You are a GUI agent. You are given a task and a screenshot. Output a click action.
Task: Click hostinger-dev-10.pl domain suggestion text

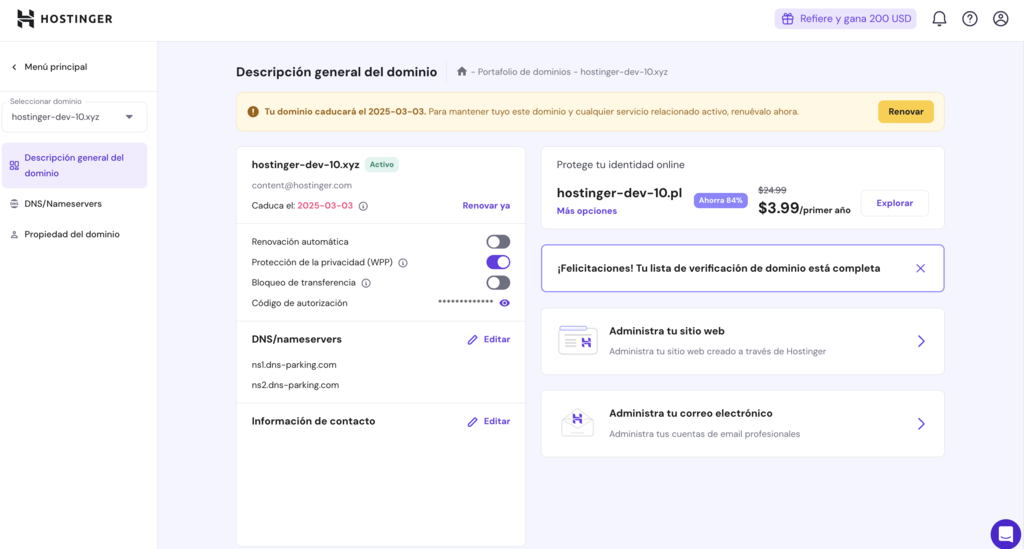pyautogui.click(x=619, y=193)
